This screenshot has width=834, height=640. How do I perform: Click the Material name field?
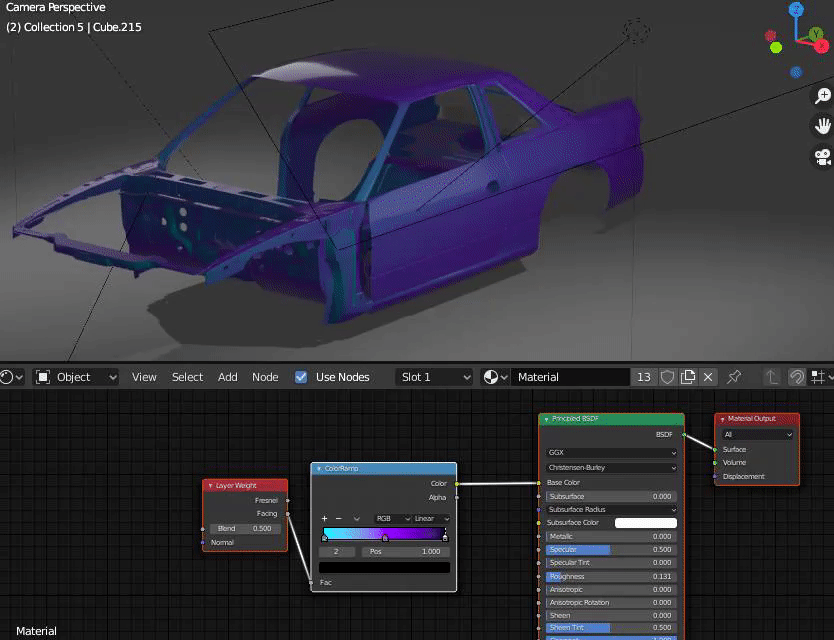coord(570,377)
